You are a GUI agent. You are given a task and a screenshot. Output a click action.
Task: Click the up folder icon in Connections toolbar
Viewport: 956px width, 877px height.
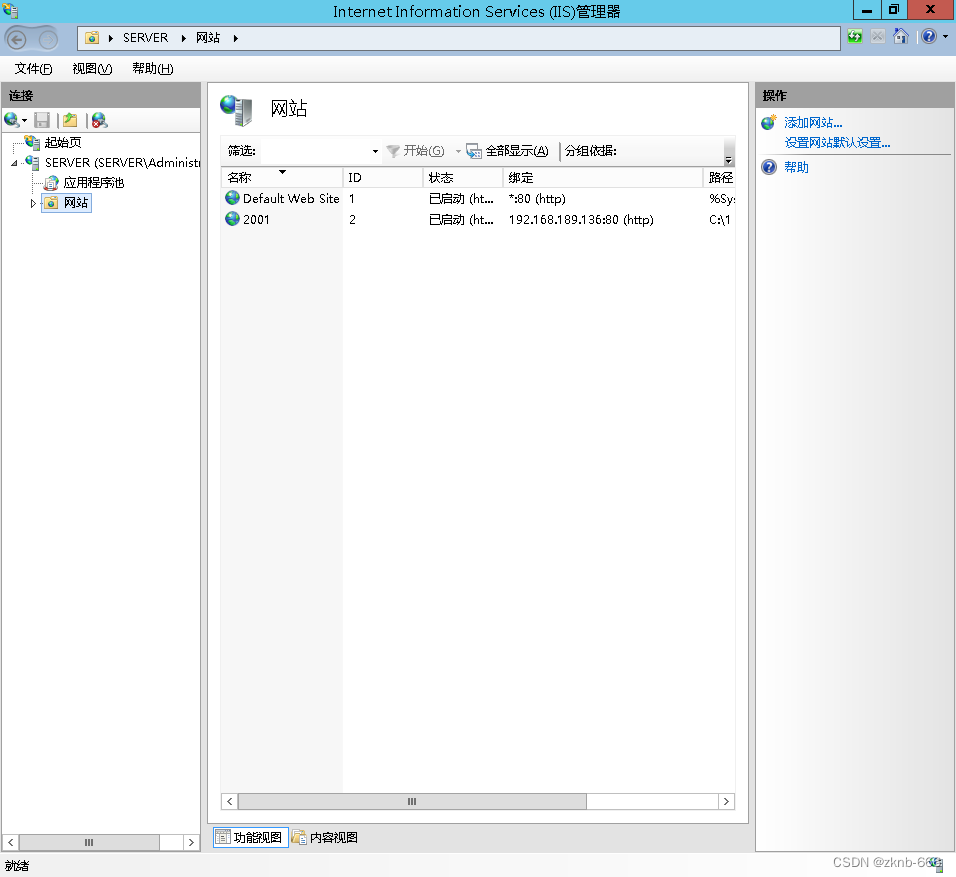(70, 120)
